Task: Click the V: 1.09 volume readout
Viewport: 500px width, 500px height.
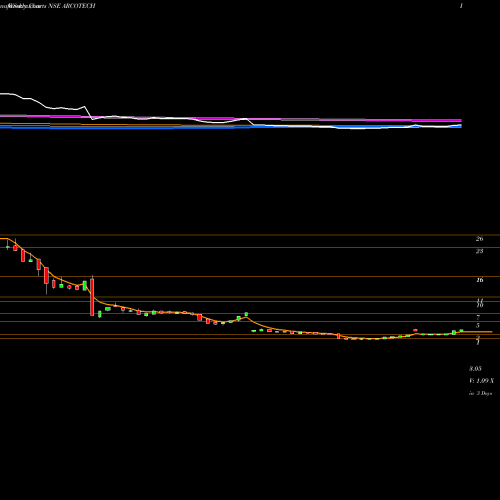Action: click(x=481, y=381)
